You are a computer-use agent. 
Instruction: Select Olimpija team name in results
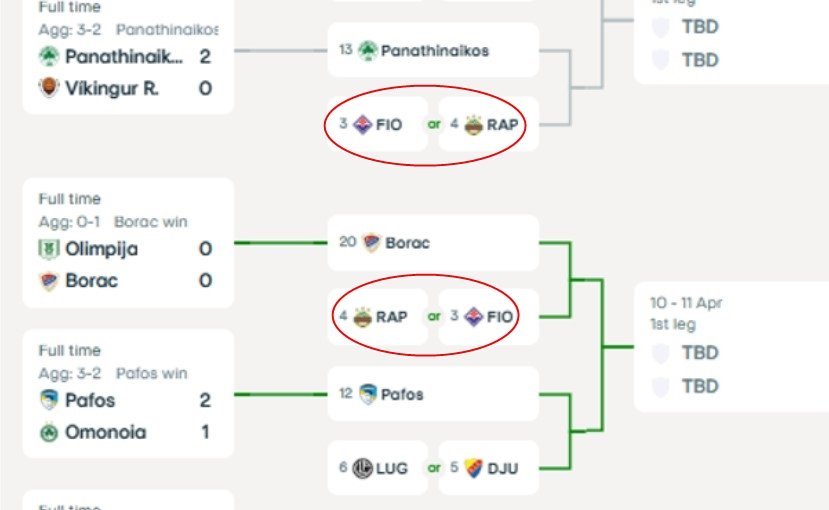[102, 249]
